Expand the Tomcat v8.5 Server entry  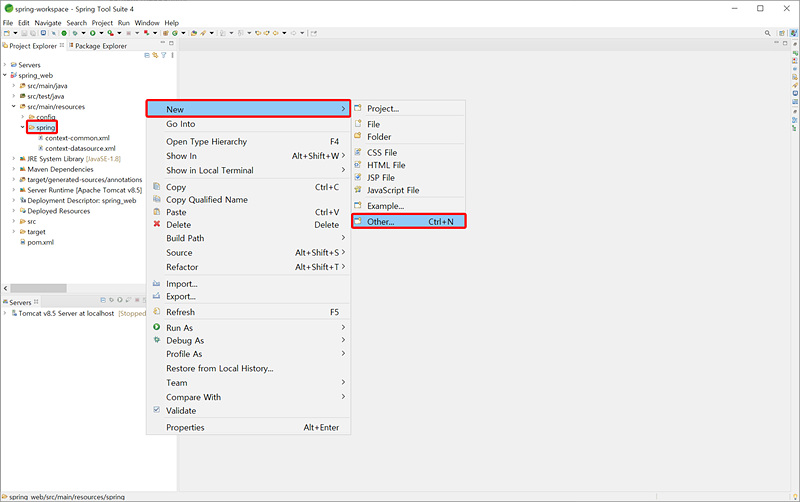[5, 313]
